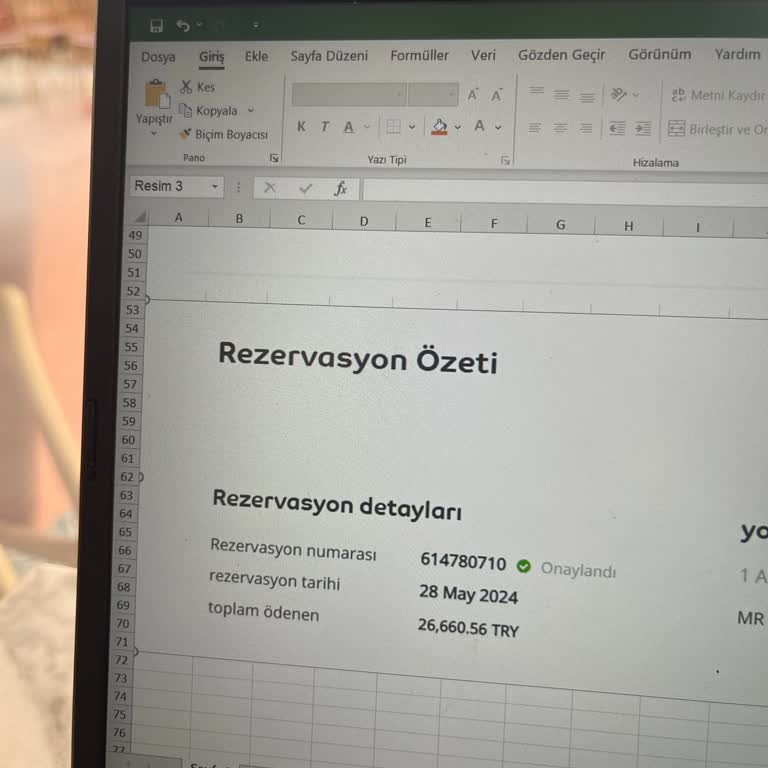Open the orientation dropdown arrow
This screenshot has height=768, width=768.
(x=636, y=95)
